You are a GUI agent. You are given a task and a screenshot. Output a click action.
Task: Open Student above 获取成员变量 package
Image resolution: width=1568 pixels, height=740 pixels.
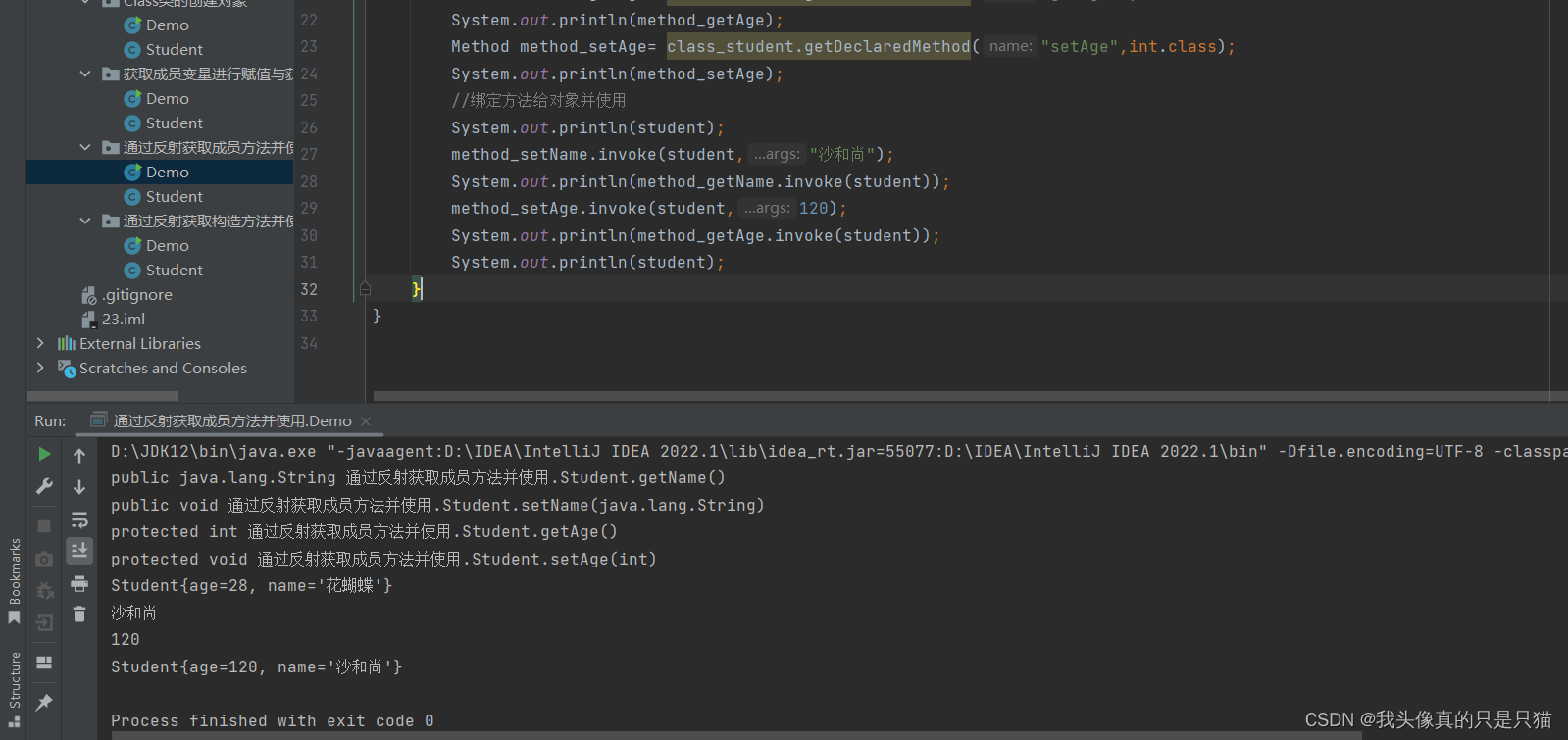point(174,49)
